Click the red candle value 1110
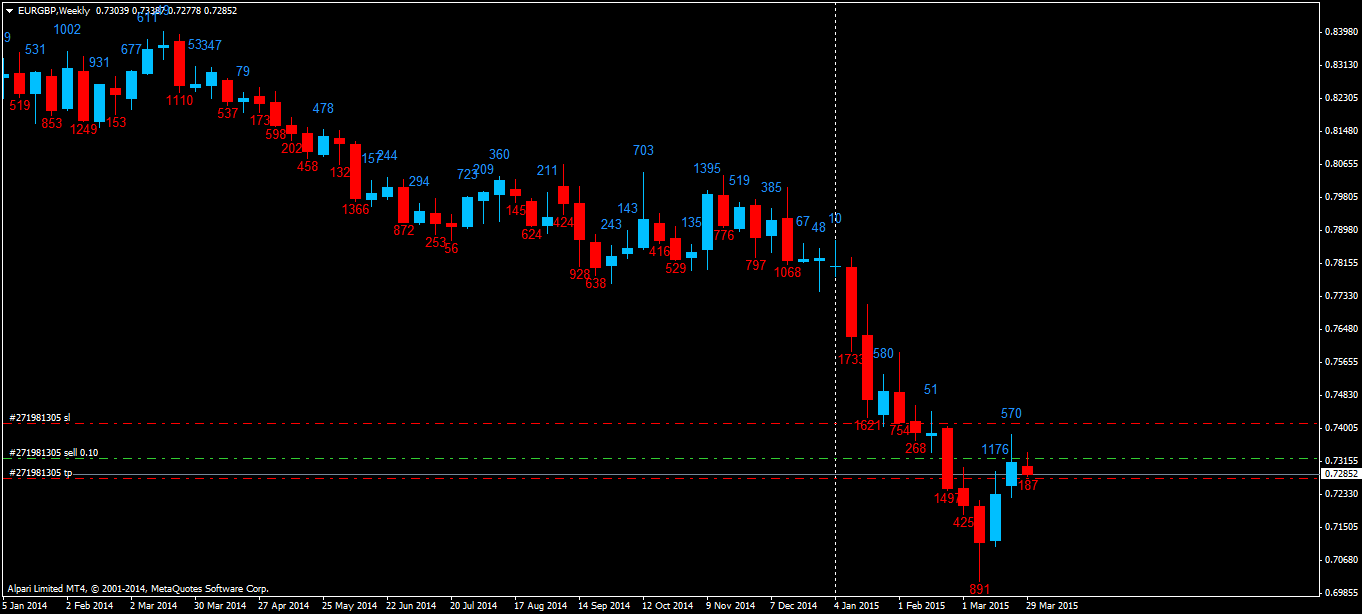This screenshot has height=614, width=1362. [x=180, y=101]
